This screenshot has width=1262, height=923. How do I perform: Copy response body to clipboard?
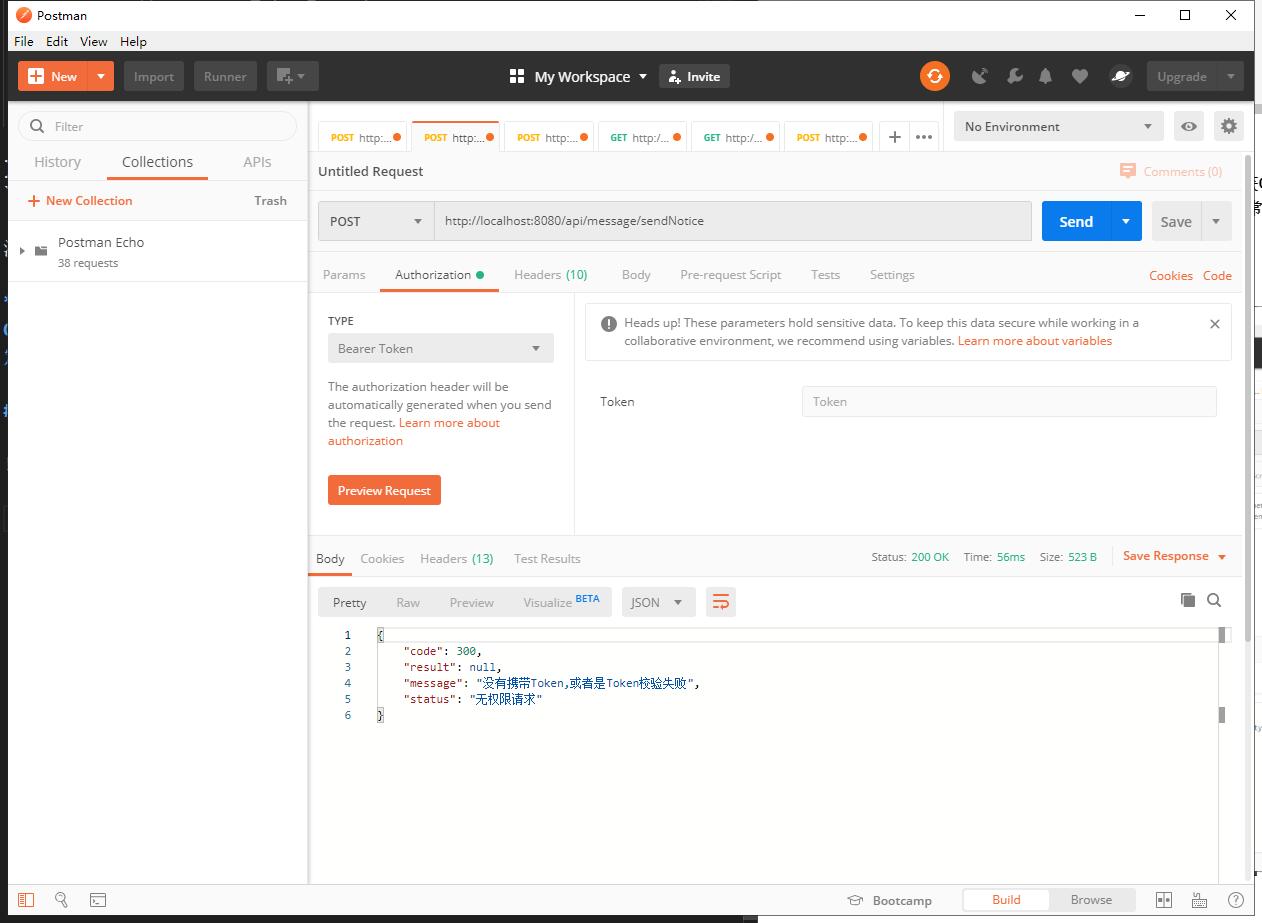(1188, 600)
